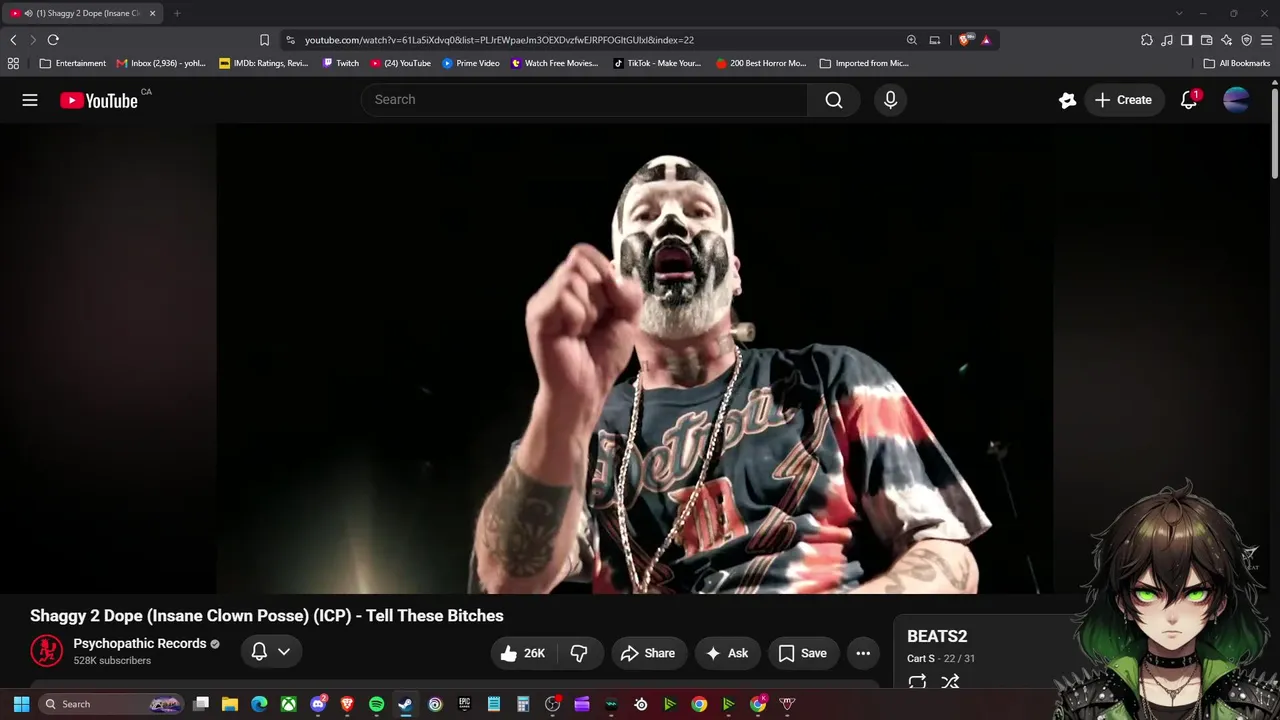Screen dimensions: 1280x720
Task: Click the Create button
Action: coord(1123,100)
